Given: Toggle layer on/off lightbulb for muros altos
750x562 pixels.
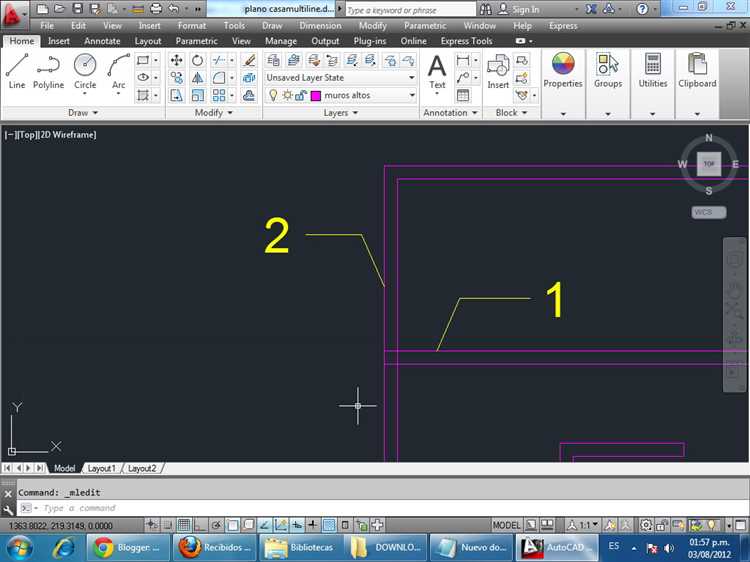Looking at the screenshot, I should coord(273,95).
